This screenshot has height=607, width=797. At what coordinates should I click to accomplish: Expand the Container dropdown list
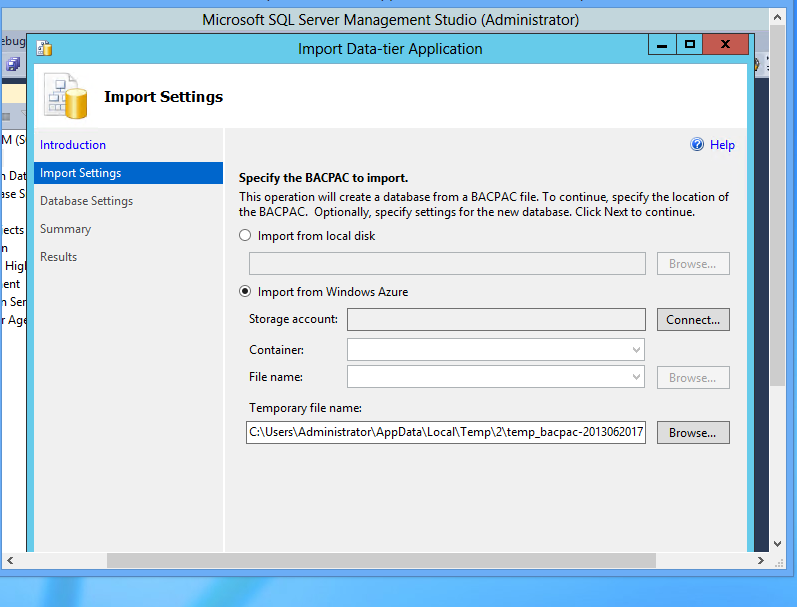(x=636, y=350)
